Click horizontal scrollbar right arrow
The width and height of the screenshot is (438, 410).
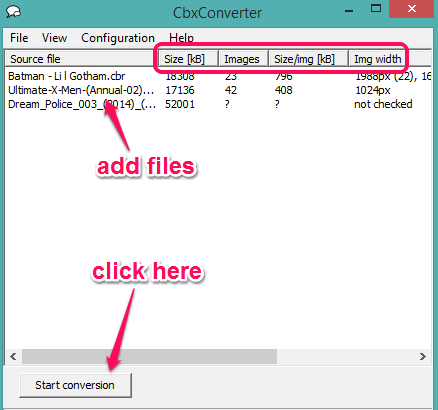click(423, 357)
